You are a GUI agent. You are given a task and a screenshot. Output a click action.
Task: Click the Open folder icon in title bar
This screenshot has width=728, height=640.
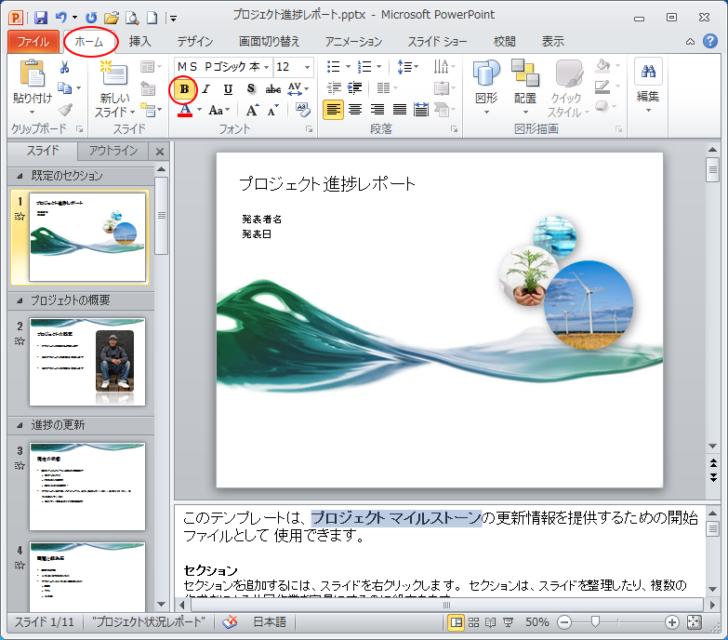111,18
